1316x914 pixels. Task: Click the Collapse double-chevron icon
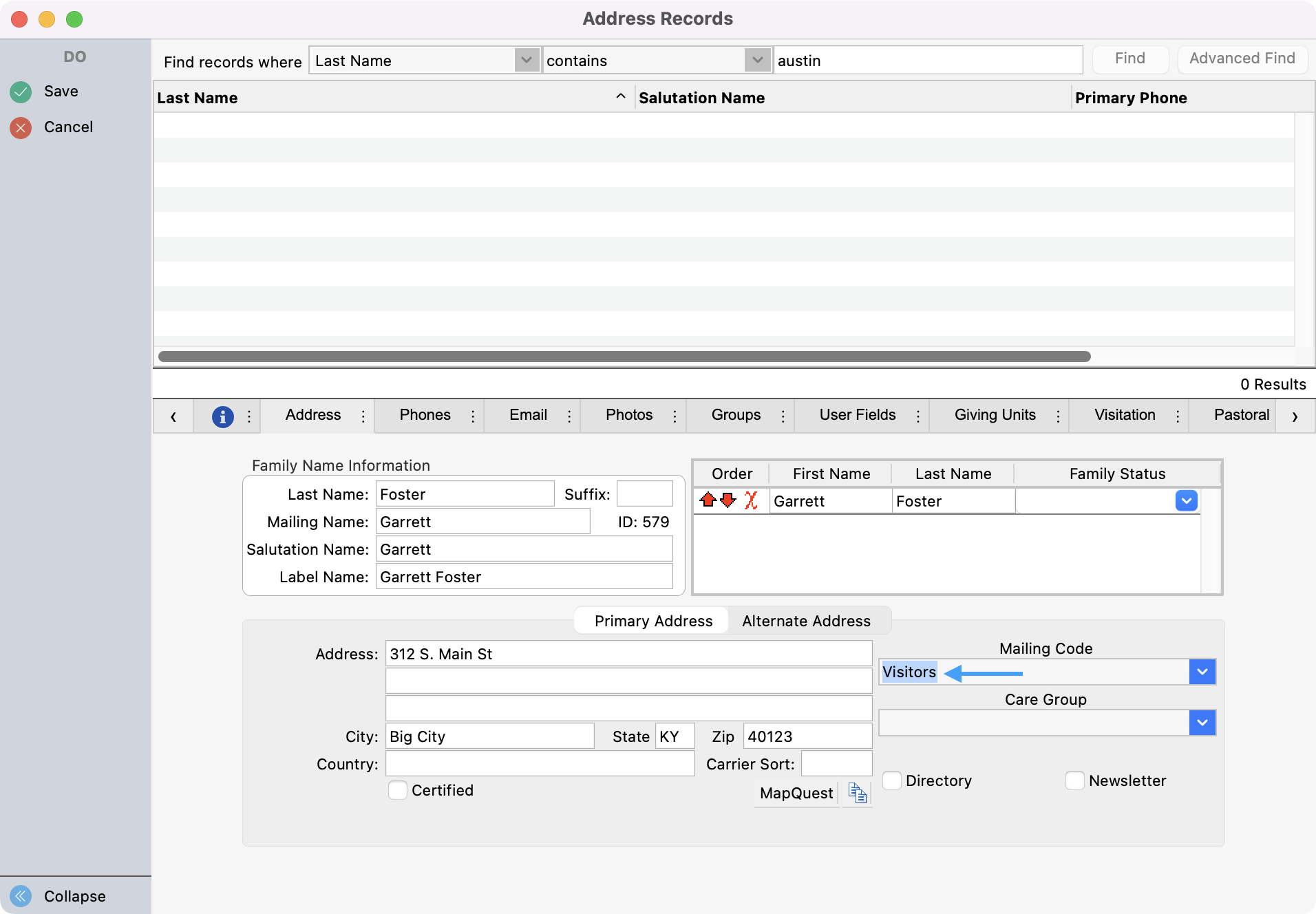pyautogui.click(x=20, y=895)
